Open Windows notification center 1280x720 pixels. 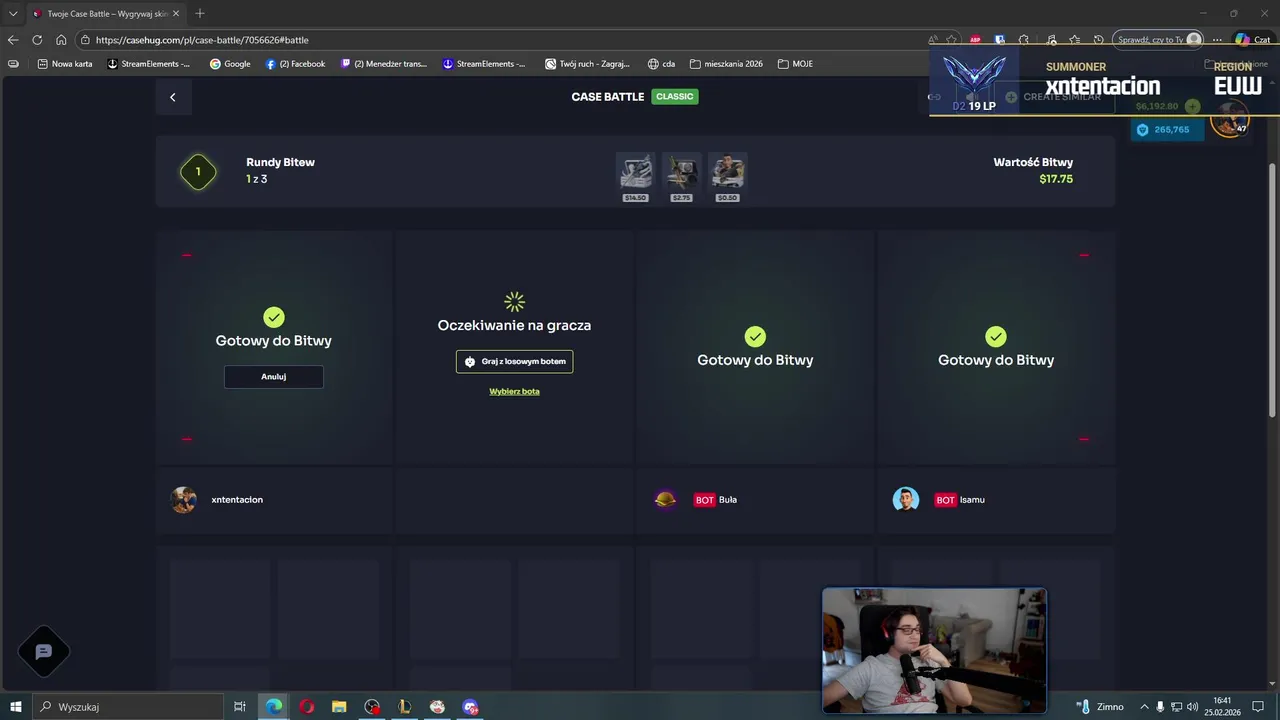pyautogui.click(x=1258, y=707)
